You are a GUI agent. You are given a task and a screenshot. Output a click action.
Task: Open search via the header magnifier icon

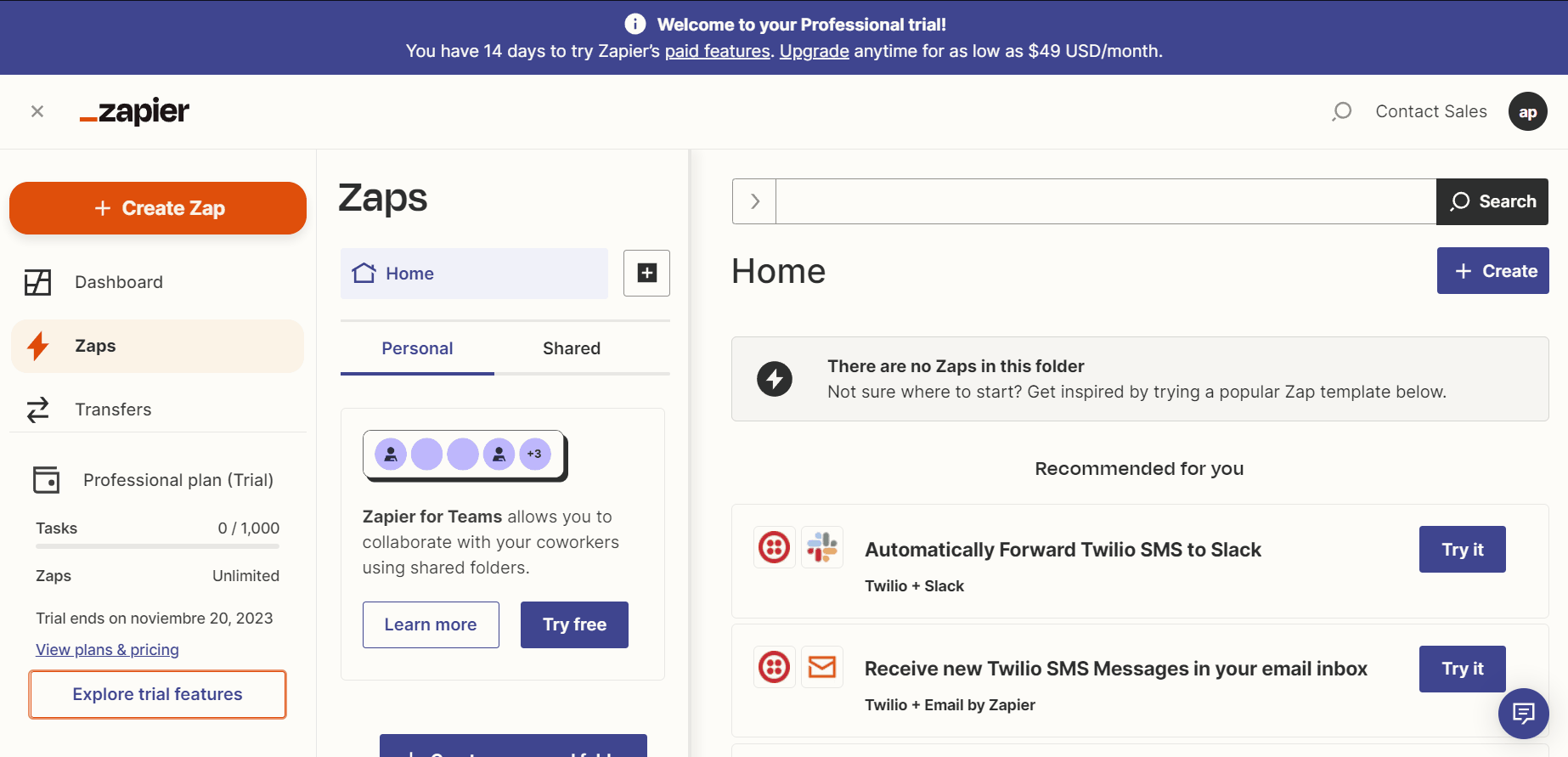pos(1342,111)
